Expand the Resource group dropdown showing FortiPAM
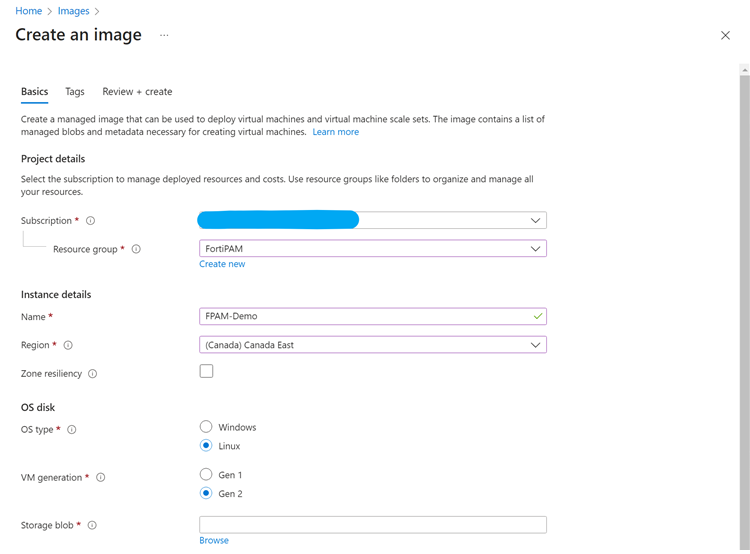Screen dimensions: 750x554 [372, 249]
